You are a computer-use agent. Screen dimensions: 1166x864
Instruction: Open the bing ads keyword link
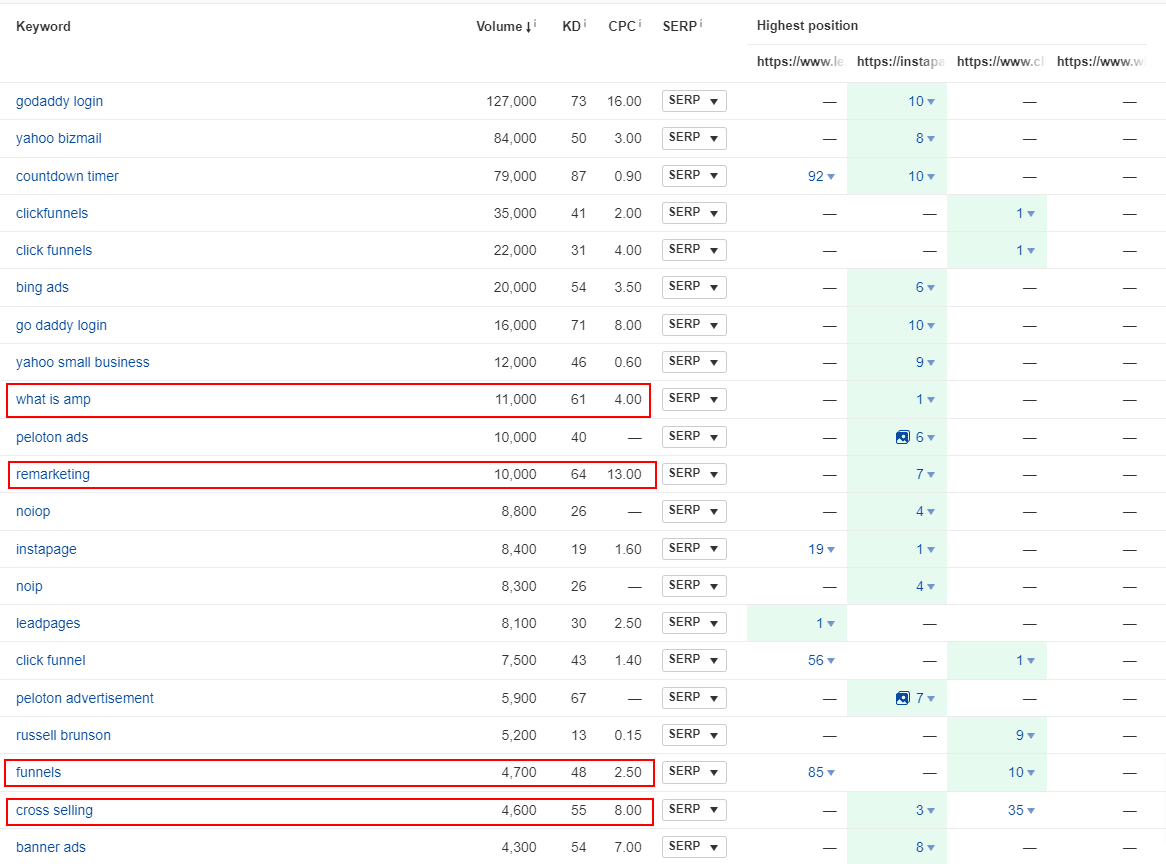pyautogui.click(x=42, y=287)
